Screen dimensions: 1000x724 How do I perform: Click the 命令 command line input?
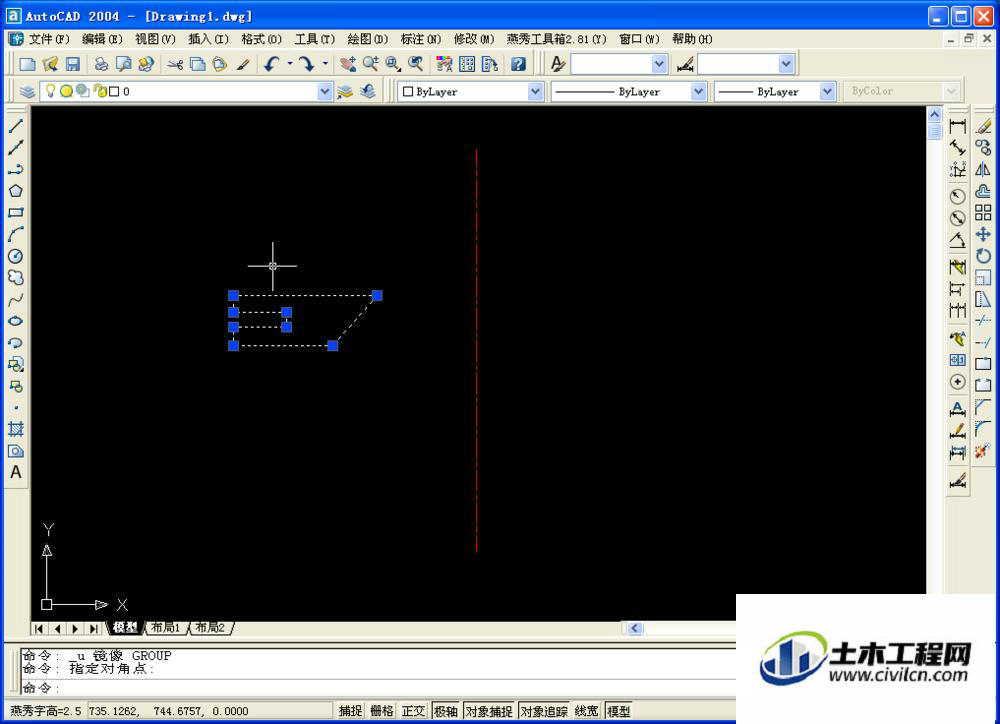coord(378,688)
